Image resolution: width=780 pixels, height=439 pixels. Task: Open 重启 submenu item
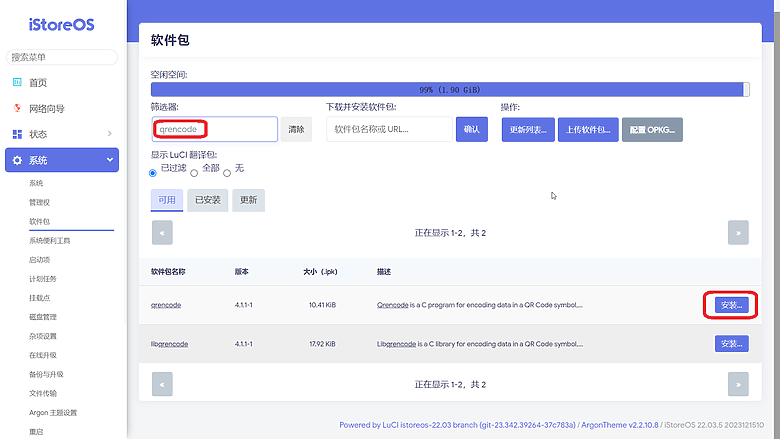coord(36,432)
